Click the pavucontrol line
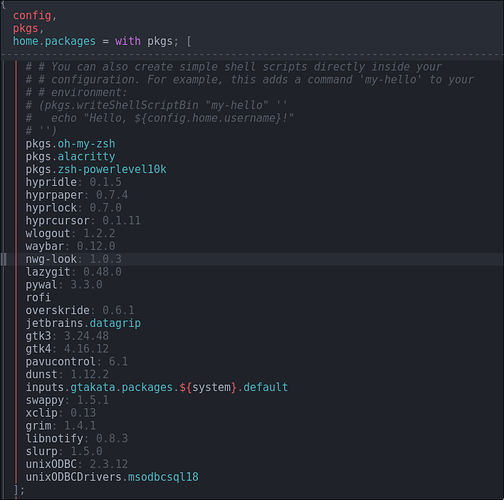Viewport: 504px width, 500px height. pos(77,362)
